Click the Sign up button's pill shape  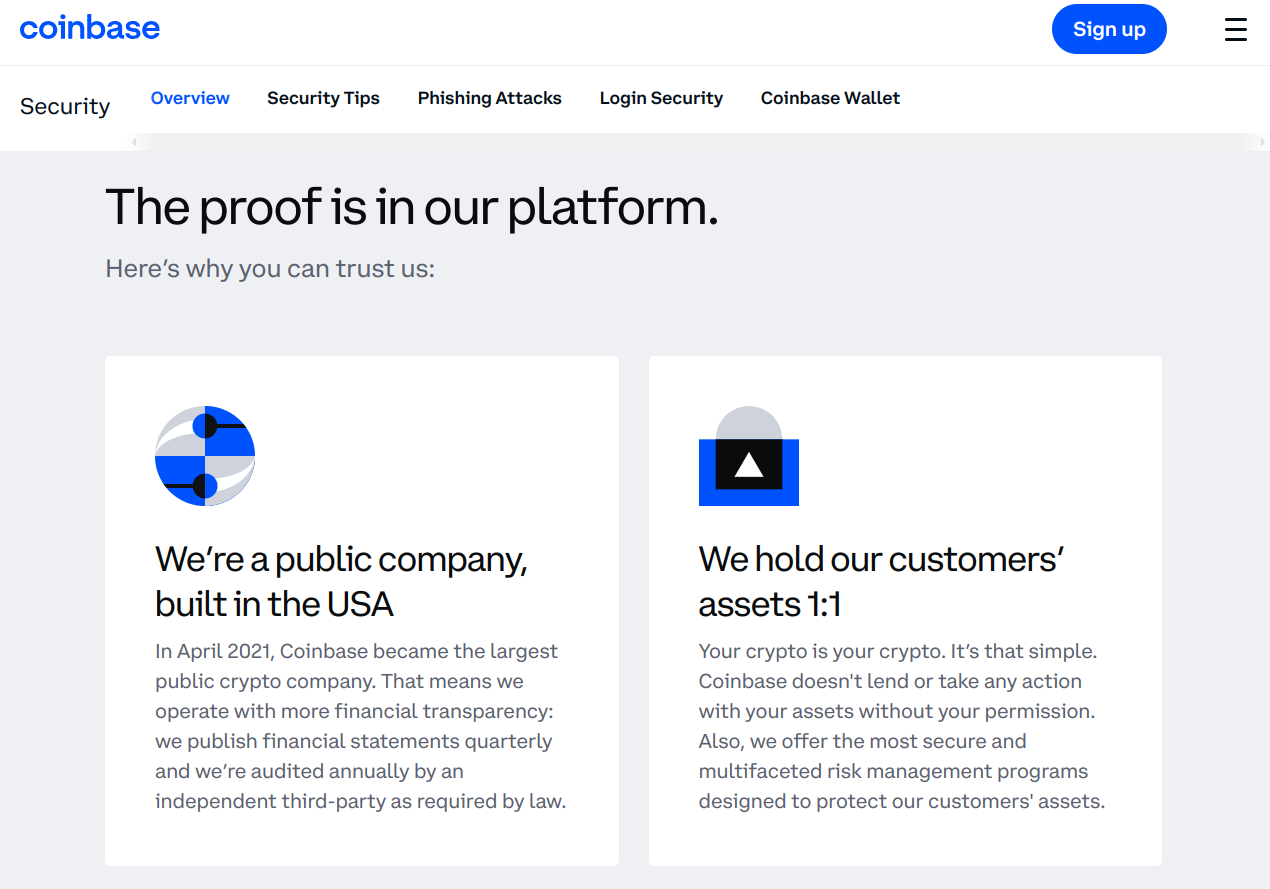tap(1109, 29)
